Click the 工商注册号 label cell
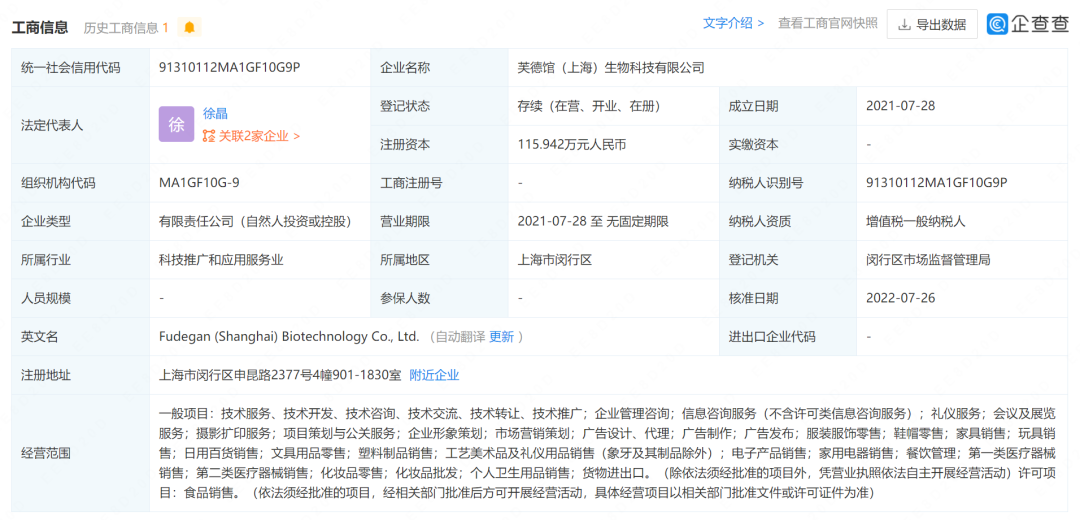The height and width of the screenshot is (520, 1080). pos(439,183)
